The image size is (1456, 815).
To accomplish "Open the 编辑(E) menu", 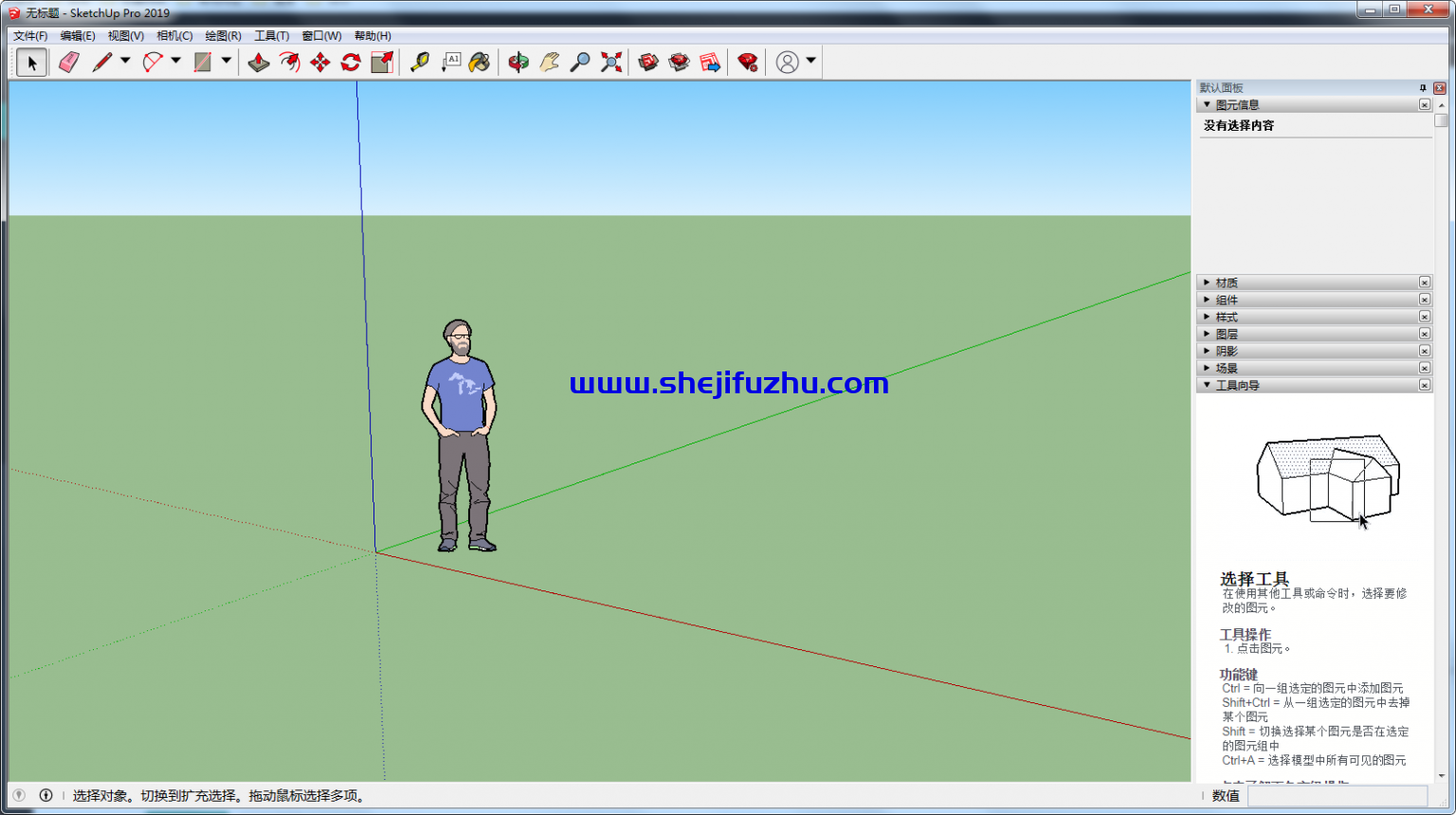I will click(78, 36).
